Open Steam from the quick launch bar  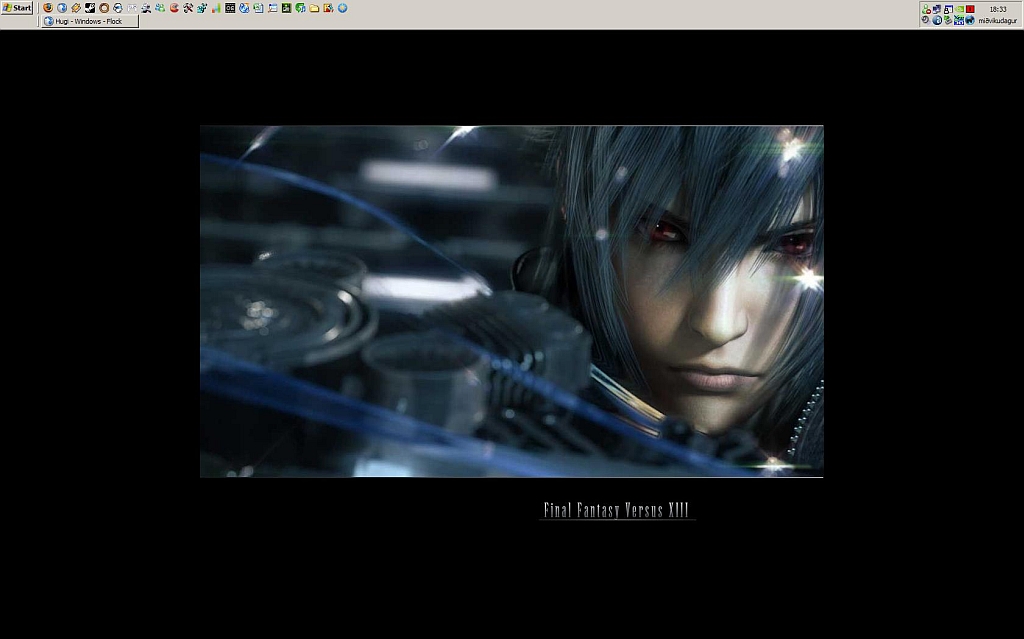coord(90,8)
